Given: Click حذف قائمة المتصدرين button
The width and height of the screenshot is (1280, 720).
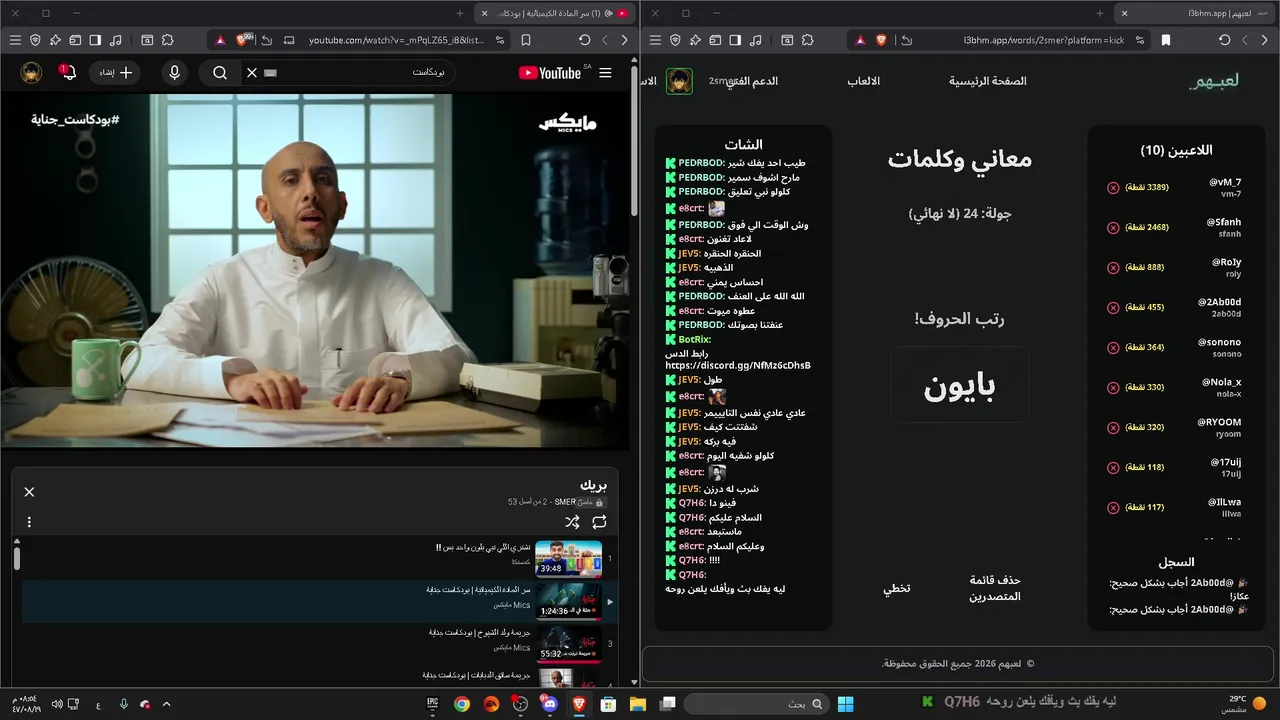Looking at the screenshot, I should [995, 588].
